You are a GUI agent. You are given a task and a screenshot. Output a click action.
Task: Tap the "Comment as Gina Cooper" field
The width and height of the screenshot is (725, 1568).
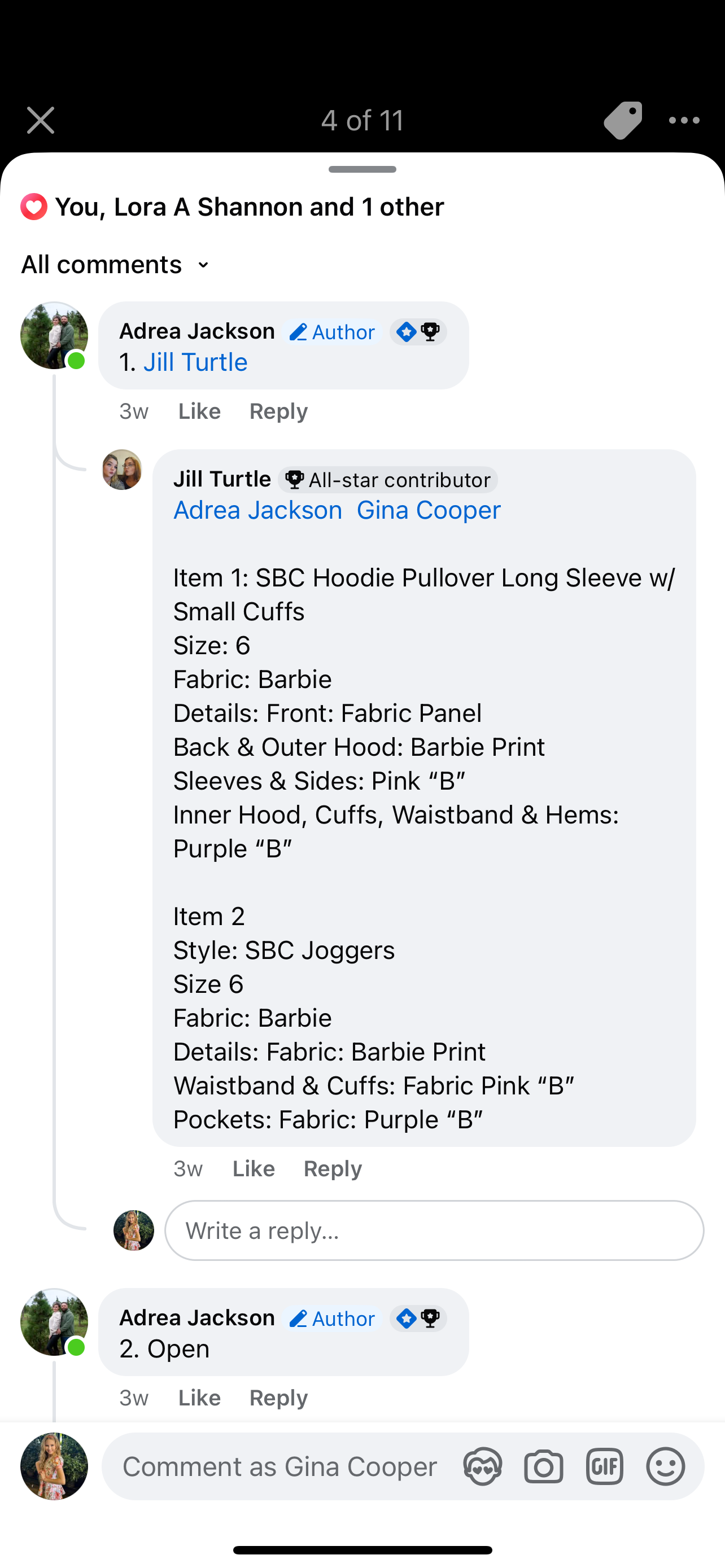[280, 1466]
